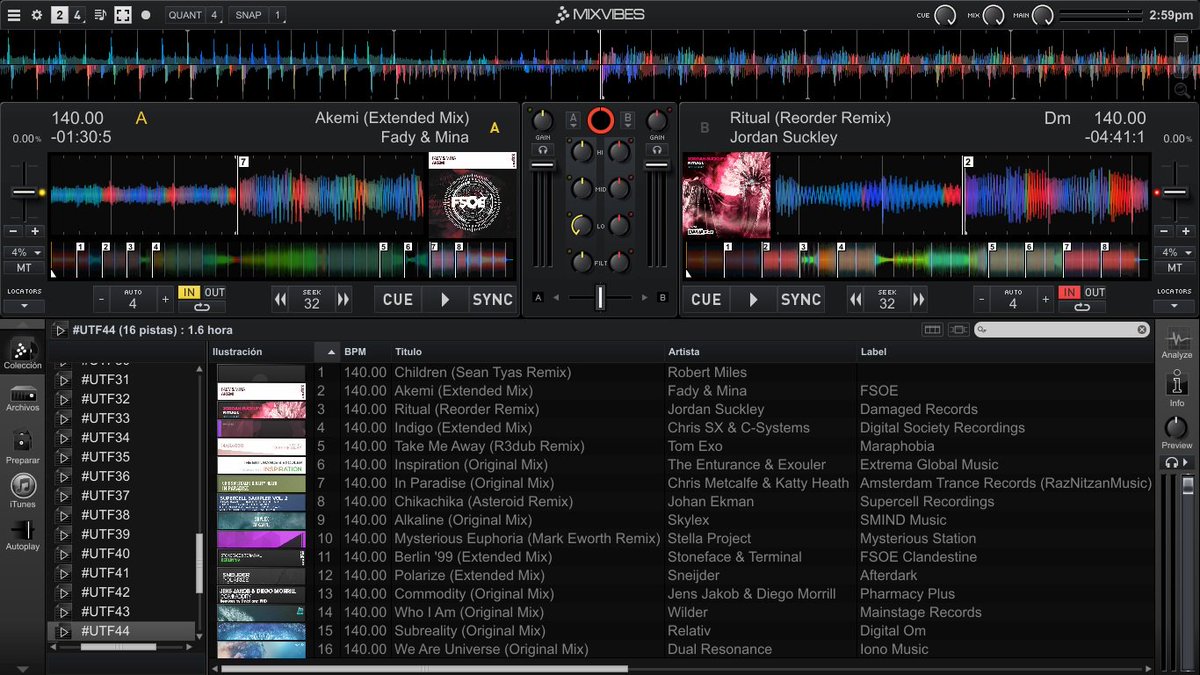Open the Archivos tab
The width and height of the screenshot is (1200, 675).
click(23, 399)
